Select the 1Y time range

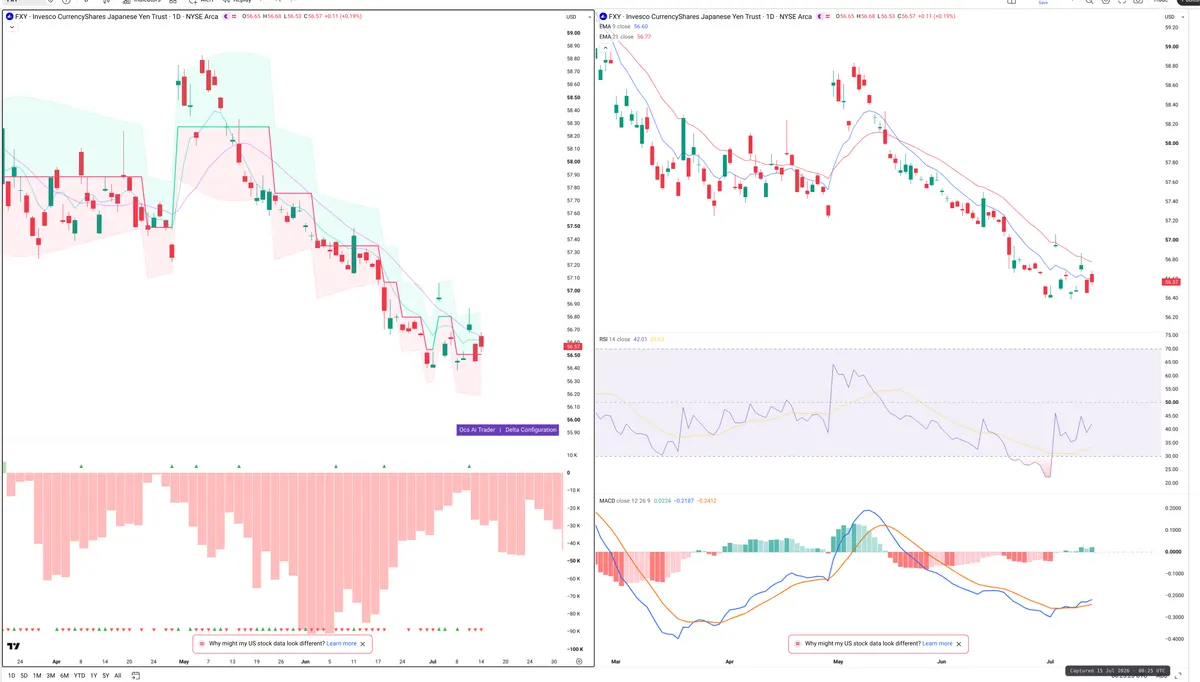tap(94, 676)
